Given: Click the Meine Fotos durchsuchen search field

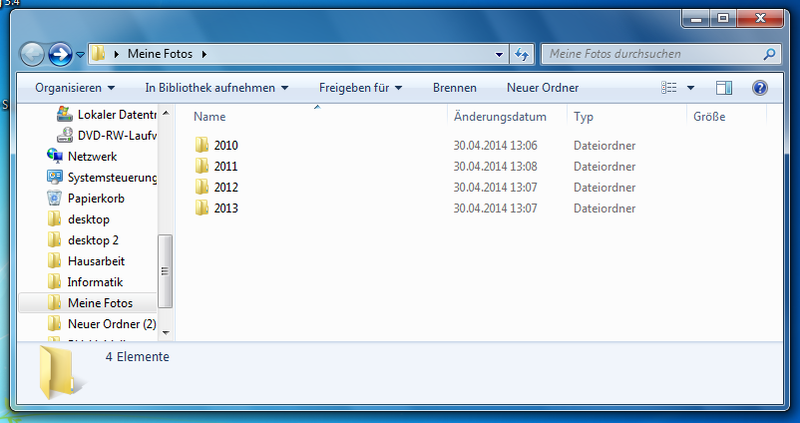Looking at the screenshot, I should tap(650, 54).
